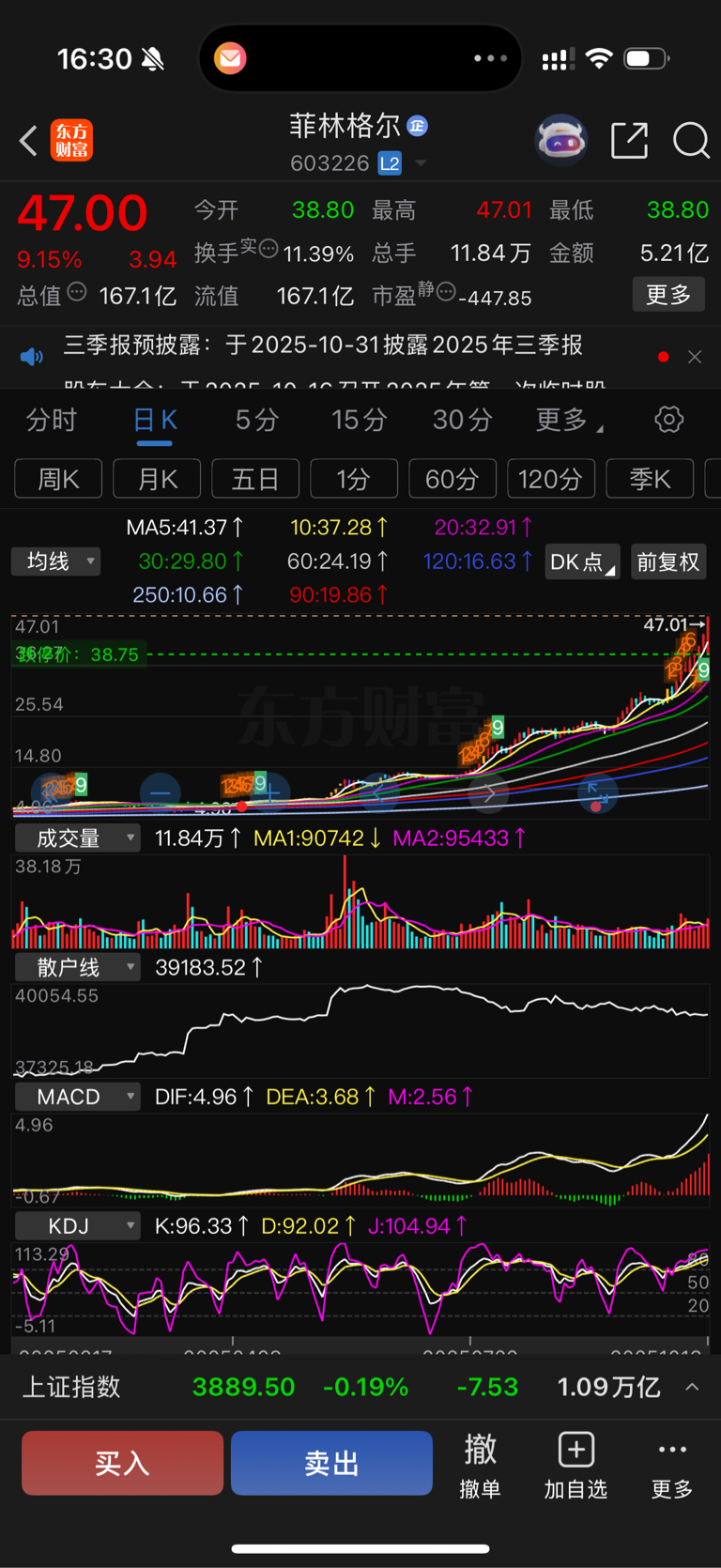Go back with the left chevron
This screenshot has height=1568, width=721.
point(28,141)
